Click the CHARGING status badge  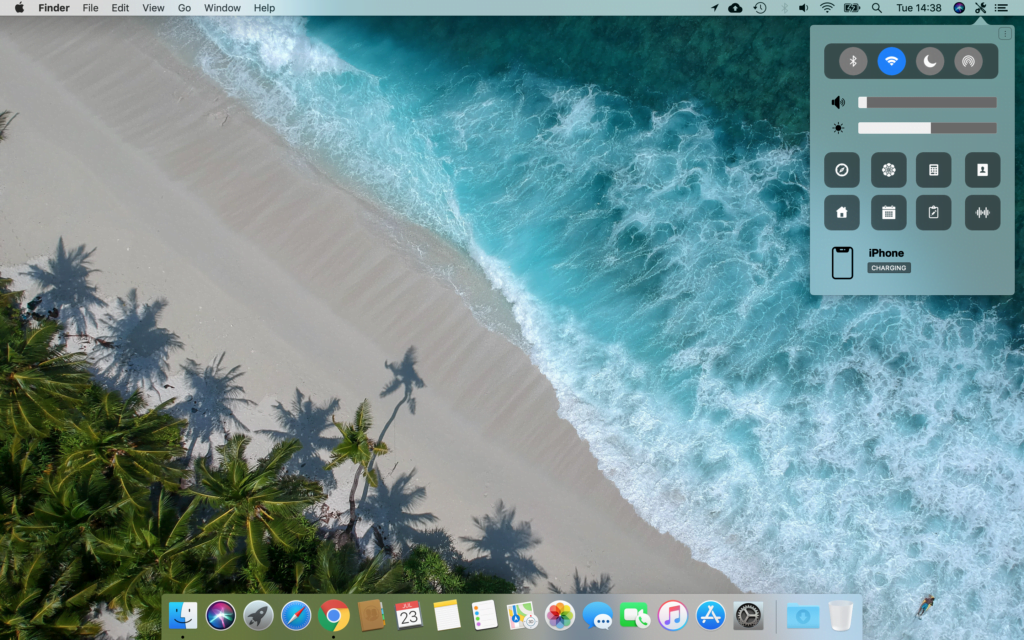(889, 268)
